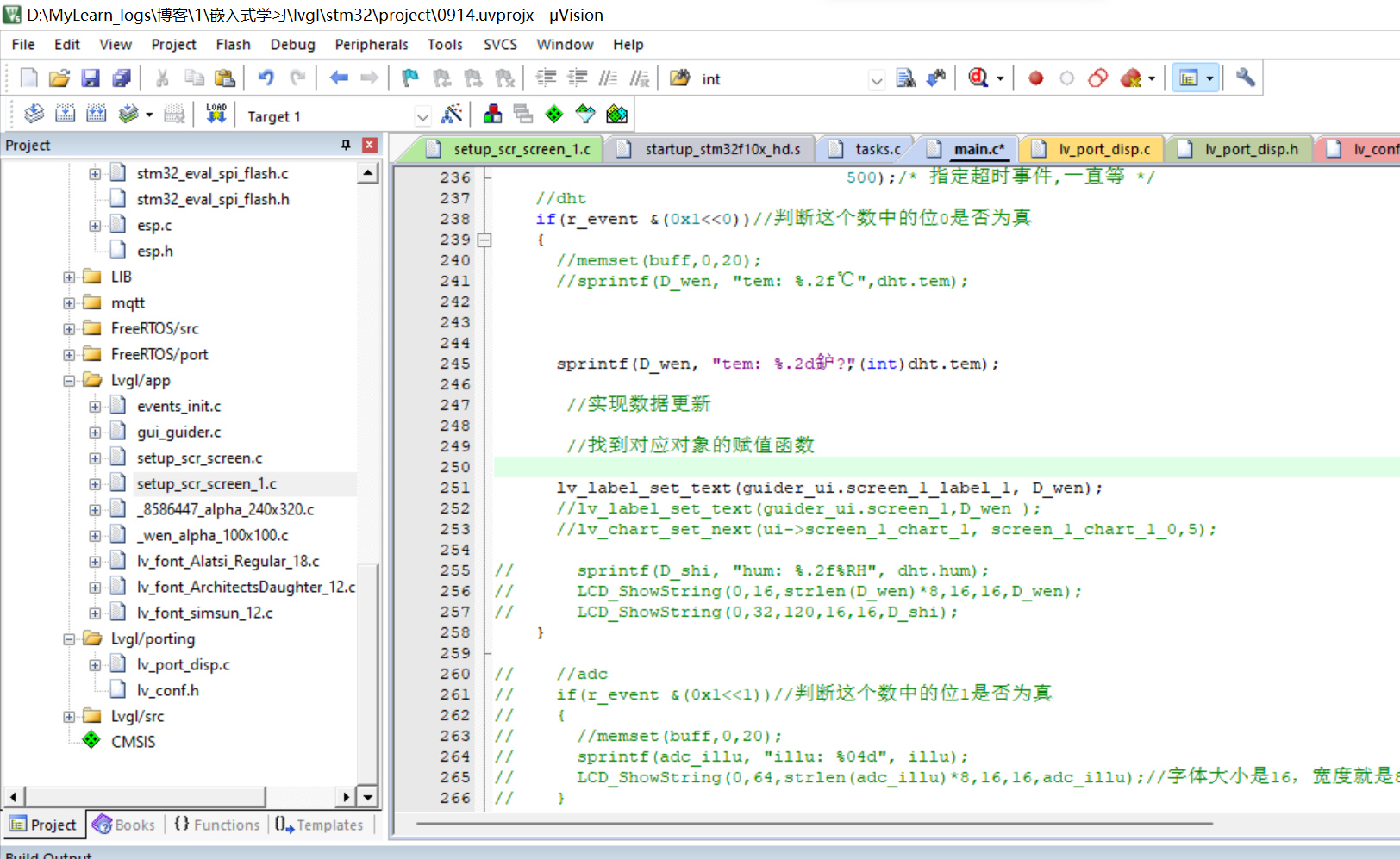This screenshot has width=1400, height=859.
Task: Select Software Packs icon
Action: [x=585, y=115]
